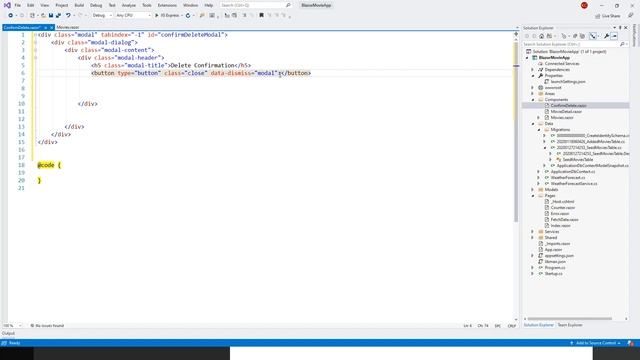
Task: Click the Solution Explorer Properties wrench icon
Action: coord(607,36)
